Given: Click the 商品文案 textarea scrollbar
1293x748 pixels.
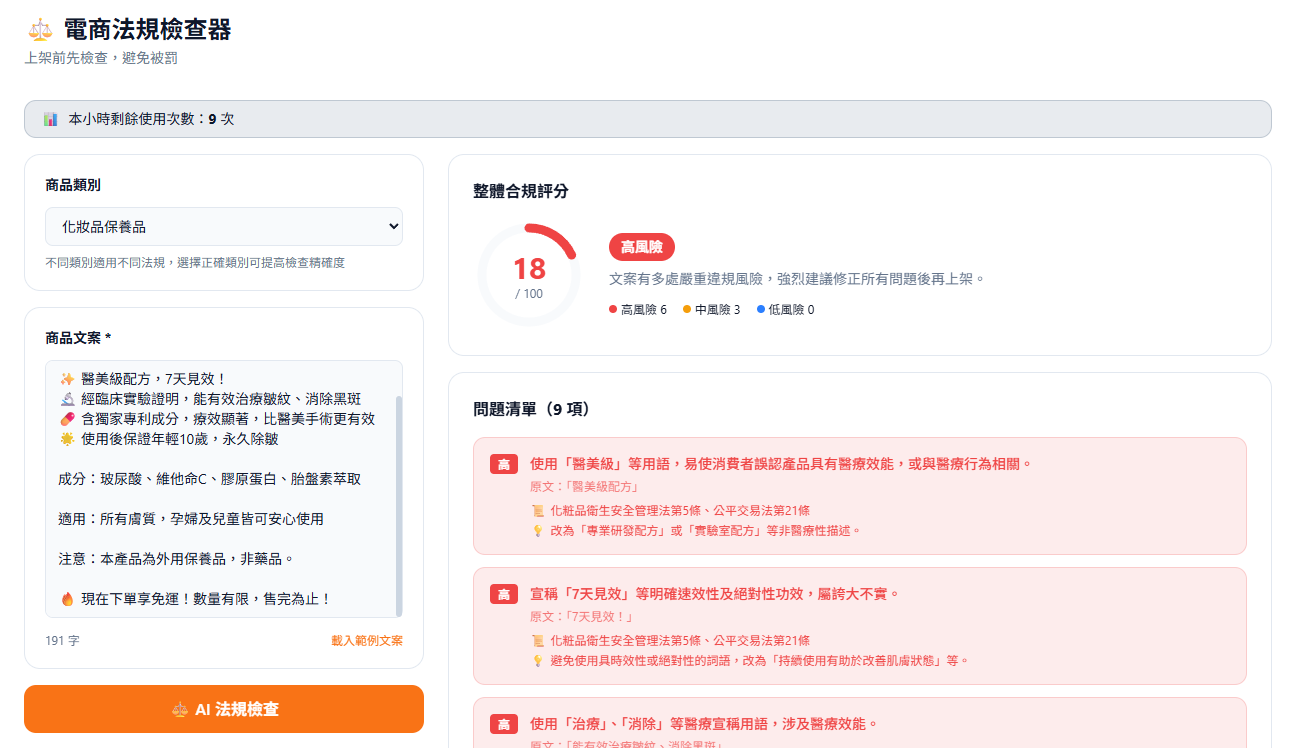Looking at the screenshot, I should (x=399, y=500).
